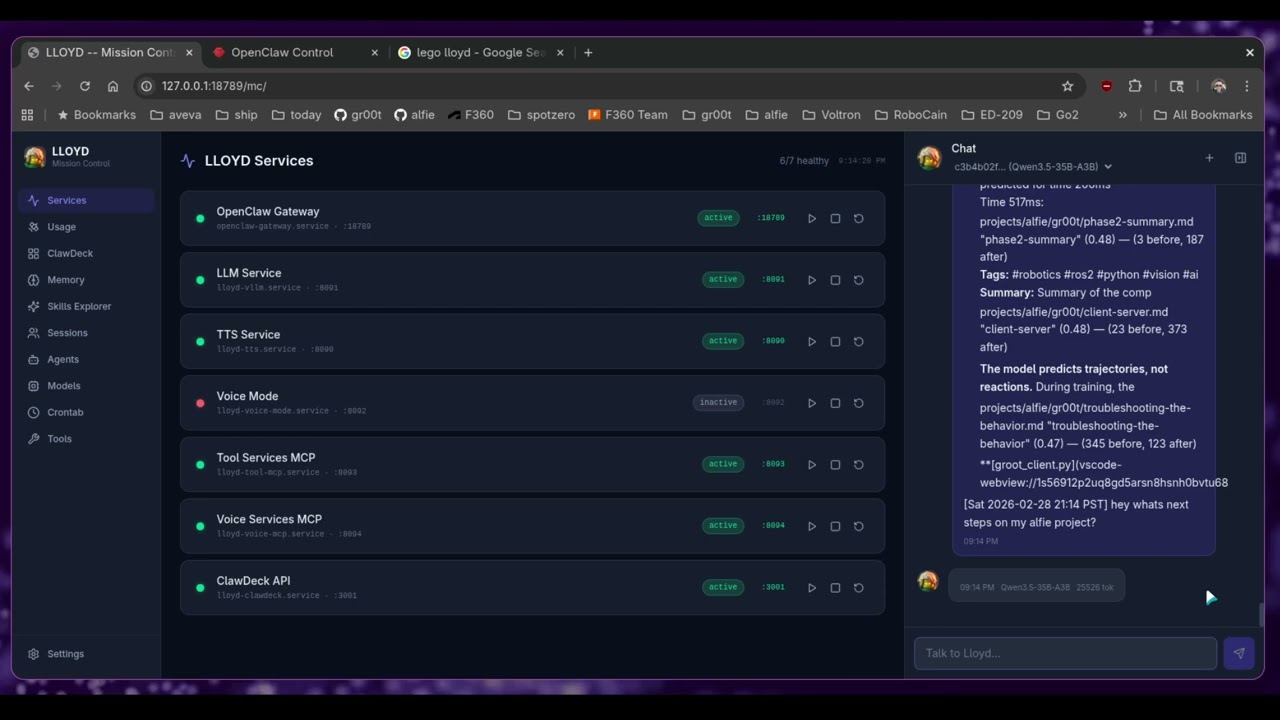Open the Voltron bookmarks folder

click(831, 115)
